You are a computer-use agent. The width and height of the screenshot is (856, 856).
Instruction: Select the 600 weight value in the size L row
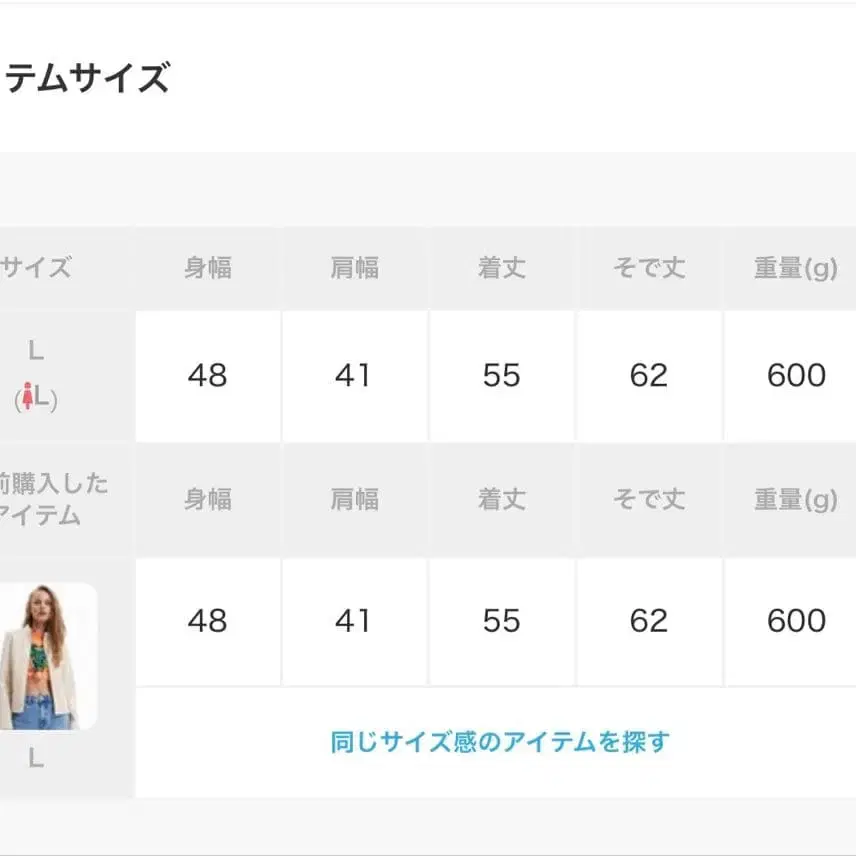pos(796,375)
